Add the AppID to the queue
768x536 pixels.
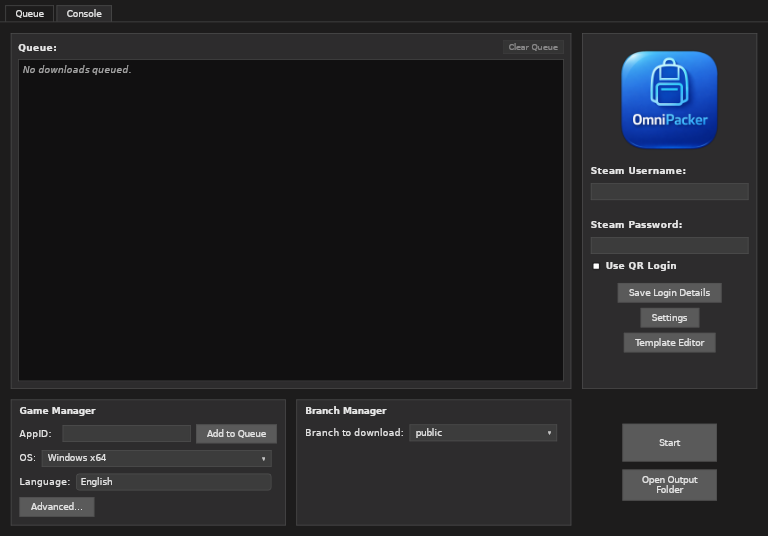click(x=236, y=434)
